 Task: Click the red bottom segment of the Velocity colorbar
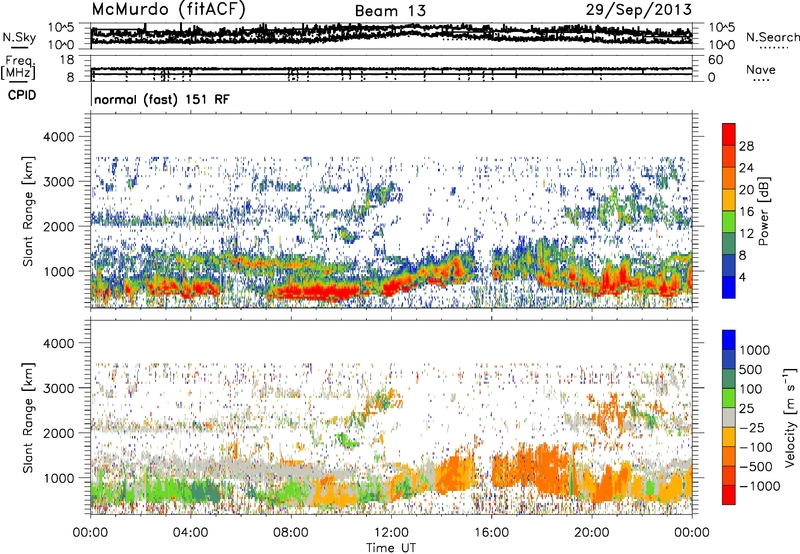pos(729,495)
